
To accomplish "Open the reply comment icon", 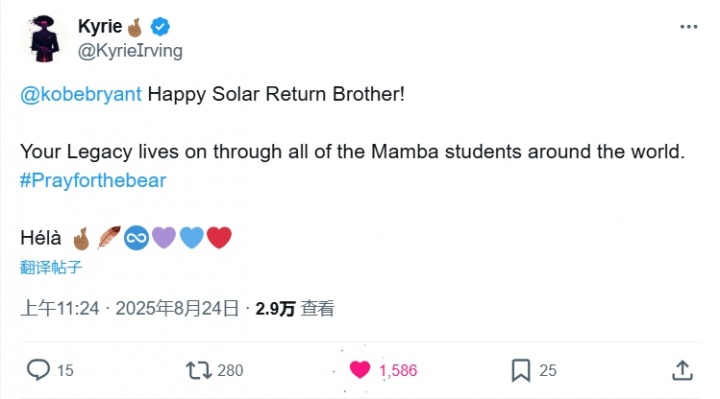I will point(38,370).
